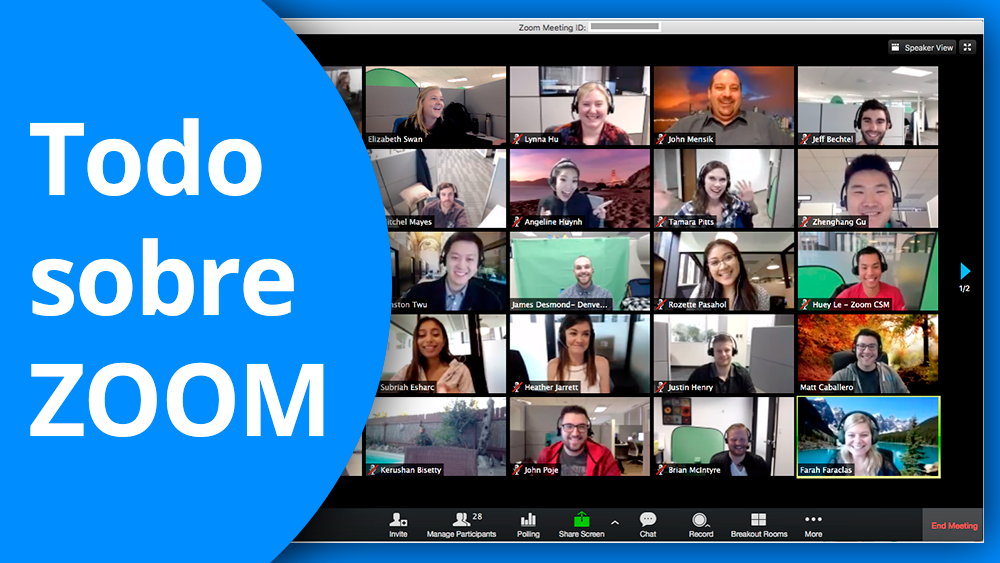Click muted mic icon on Jeff Bechtel
The image size is (1000, 563).
(x=805, y=139)
